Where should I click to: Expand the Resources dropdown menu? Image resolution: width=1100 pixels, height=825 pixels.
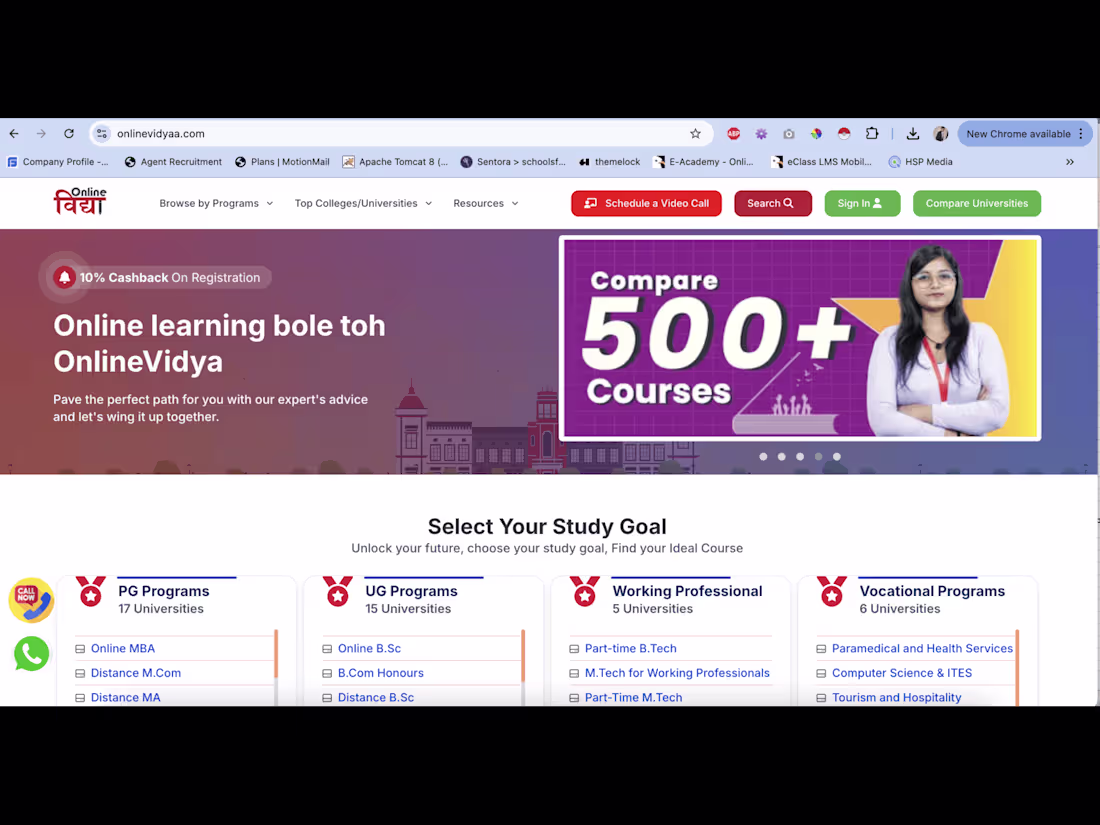(485, 203)
